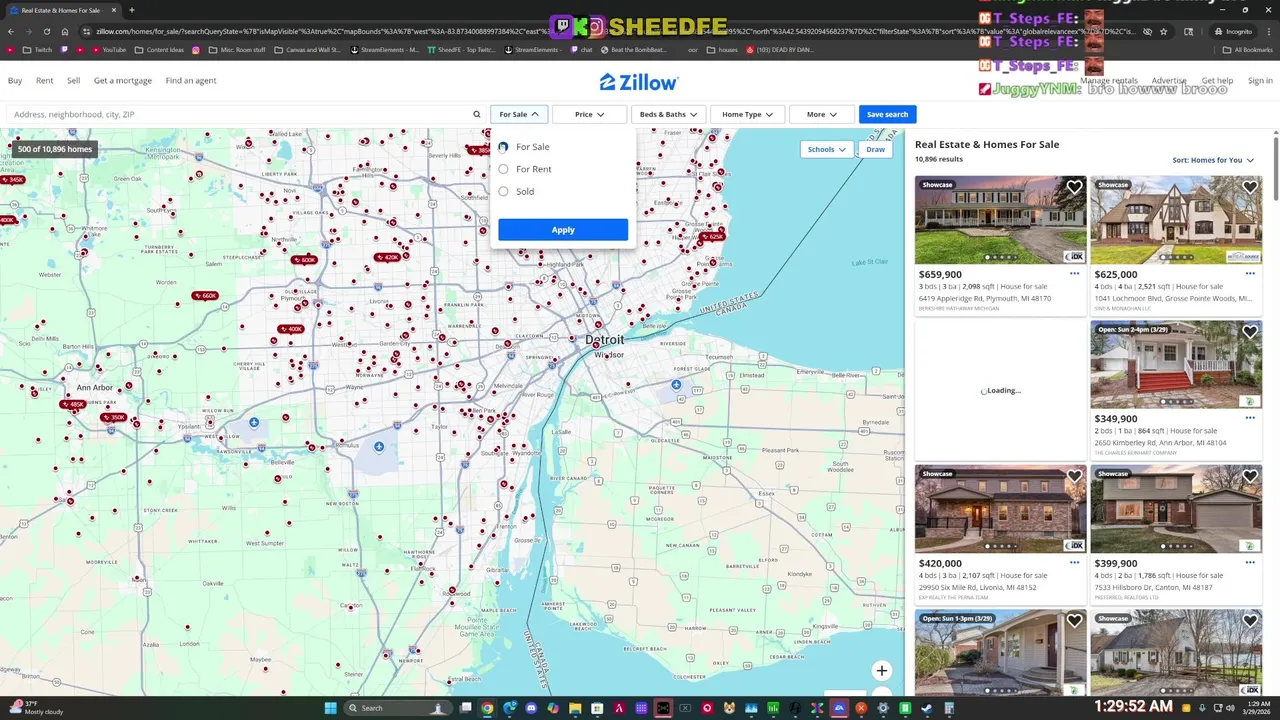
Task: Click the Draw button on the map
Action: click(875, 149)
